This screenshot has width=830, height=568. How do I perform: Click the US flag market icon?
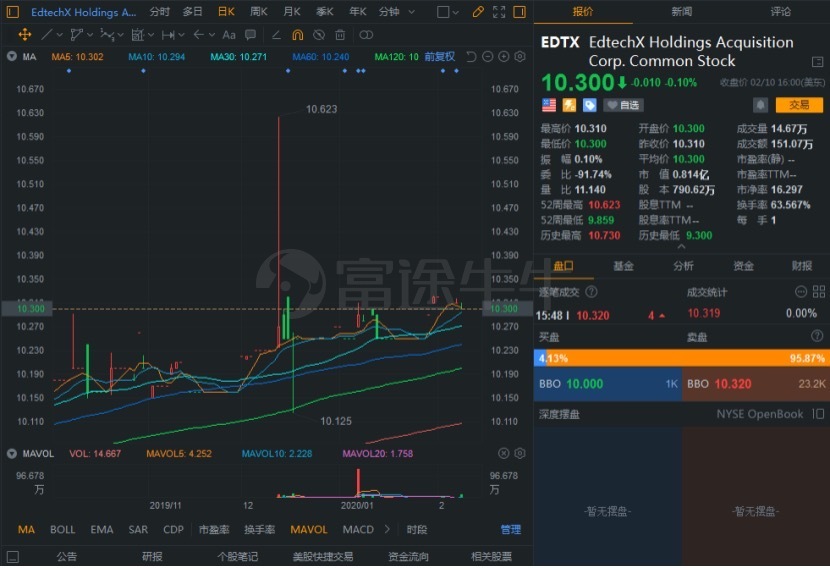tap(549, 105)
